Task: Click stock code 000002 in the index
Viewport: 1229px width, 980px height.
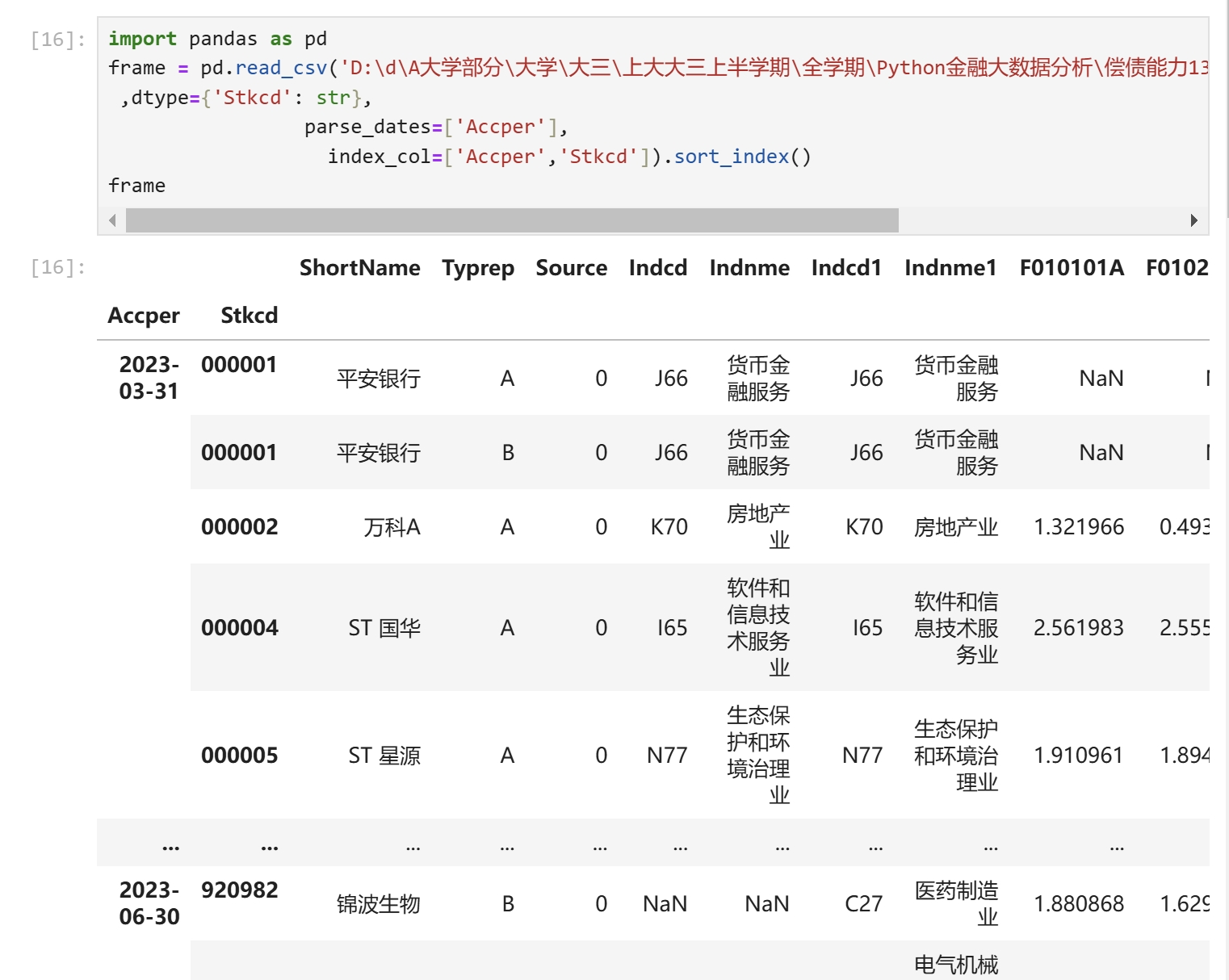Action: tap(239, 527)
